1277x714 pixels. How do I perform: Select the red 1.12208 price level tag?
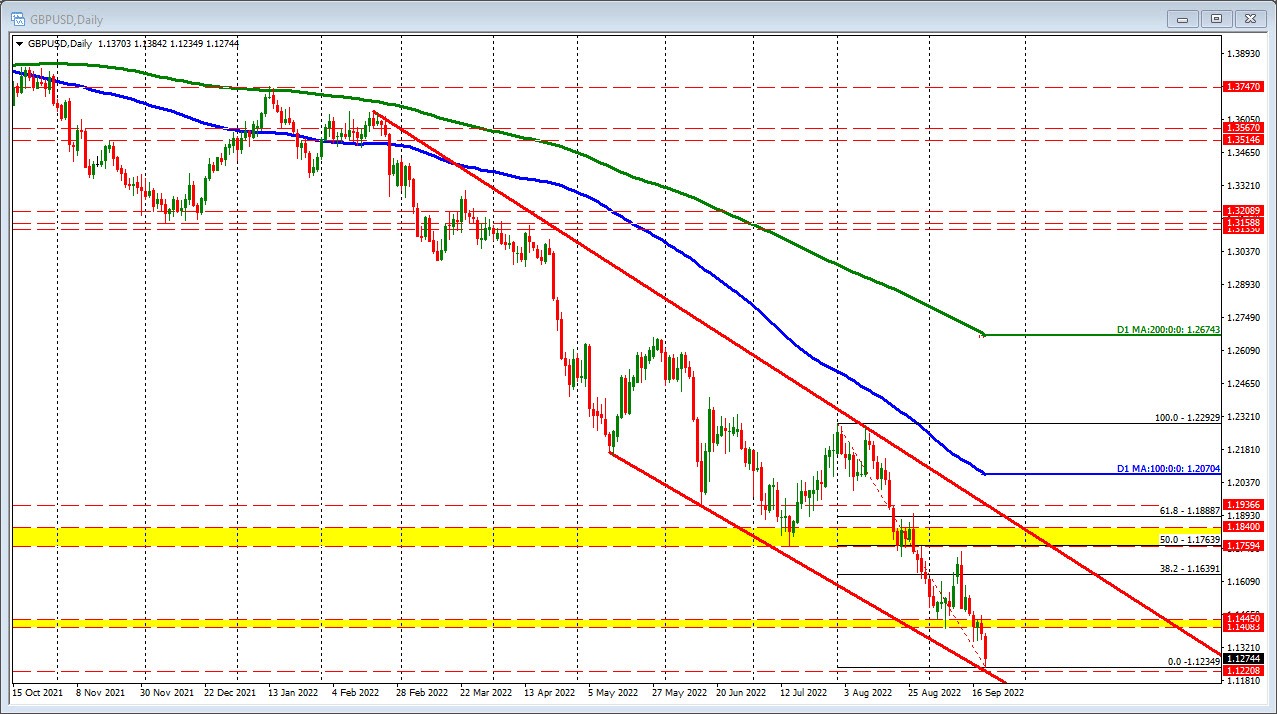click(1245, 671)
